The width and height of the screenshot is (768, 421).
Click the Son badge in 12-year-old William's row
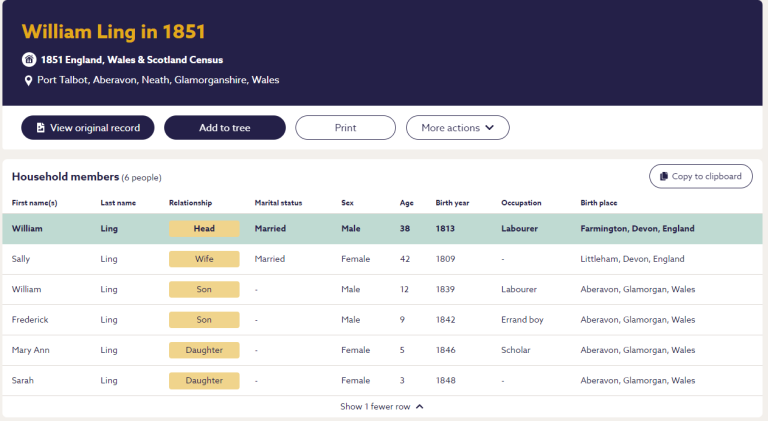point(204,289)
